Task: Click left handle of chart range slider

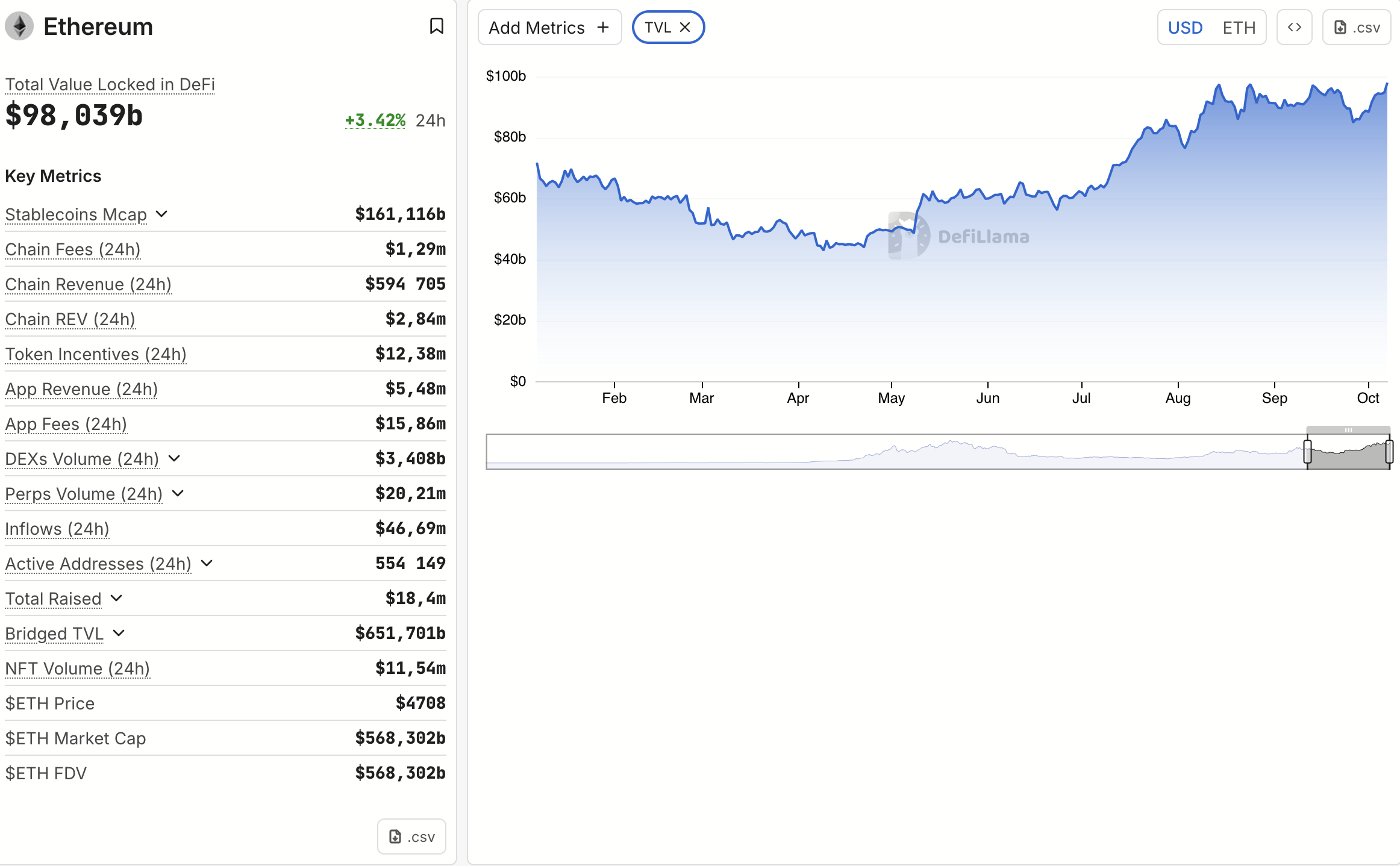Action: pos(1307,452)
